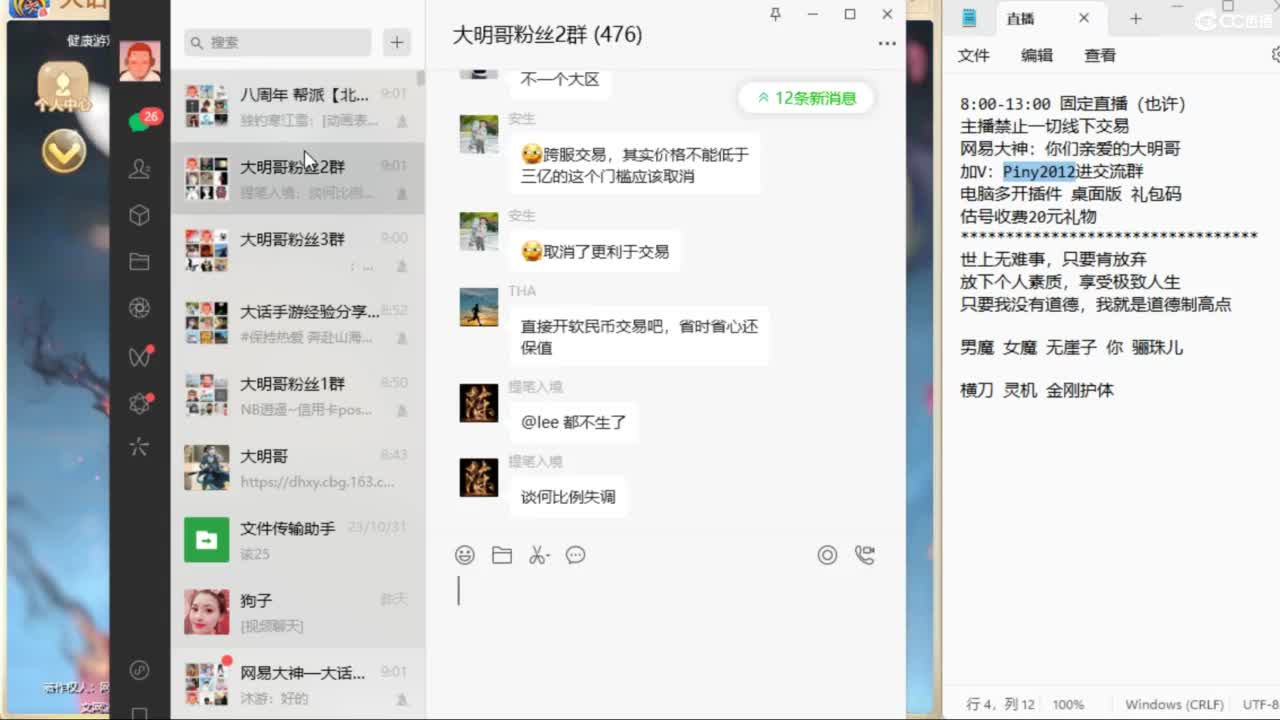Open the 八周年 帮派 chat
Screen dimensions: 1280x720
coord(298,106)
